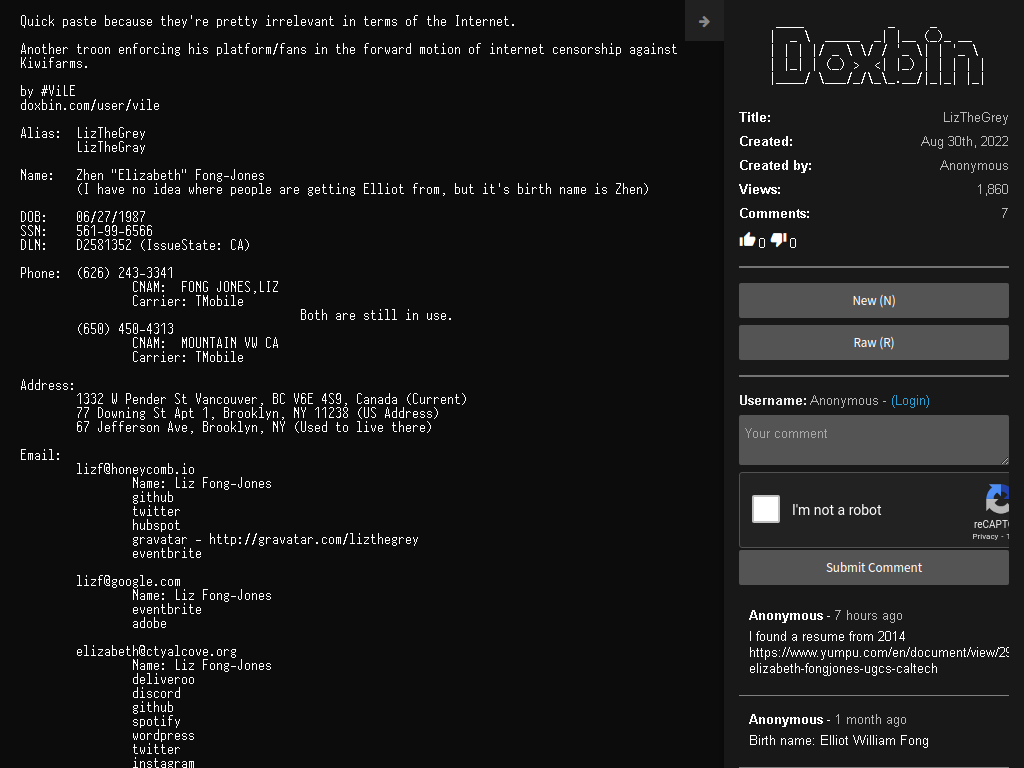Check the I'm not a robot checkbox
The image size is (1024, 768).
click(766, 509)
